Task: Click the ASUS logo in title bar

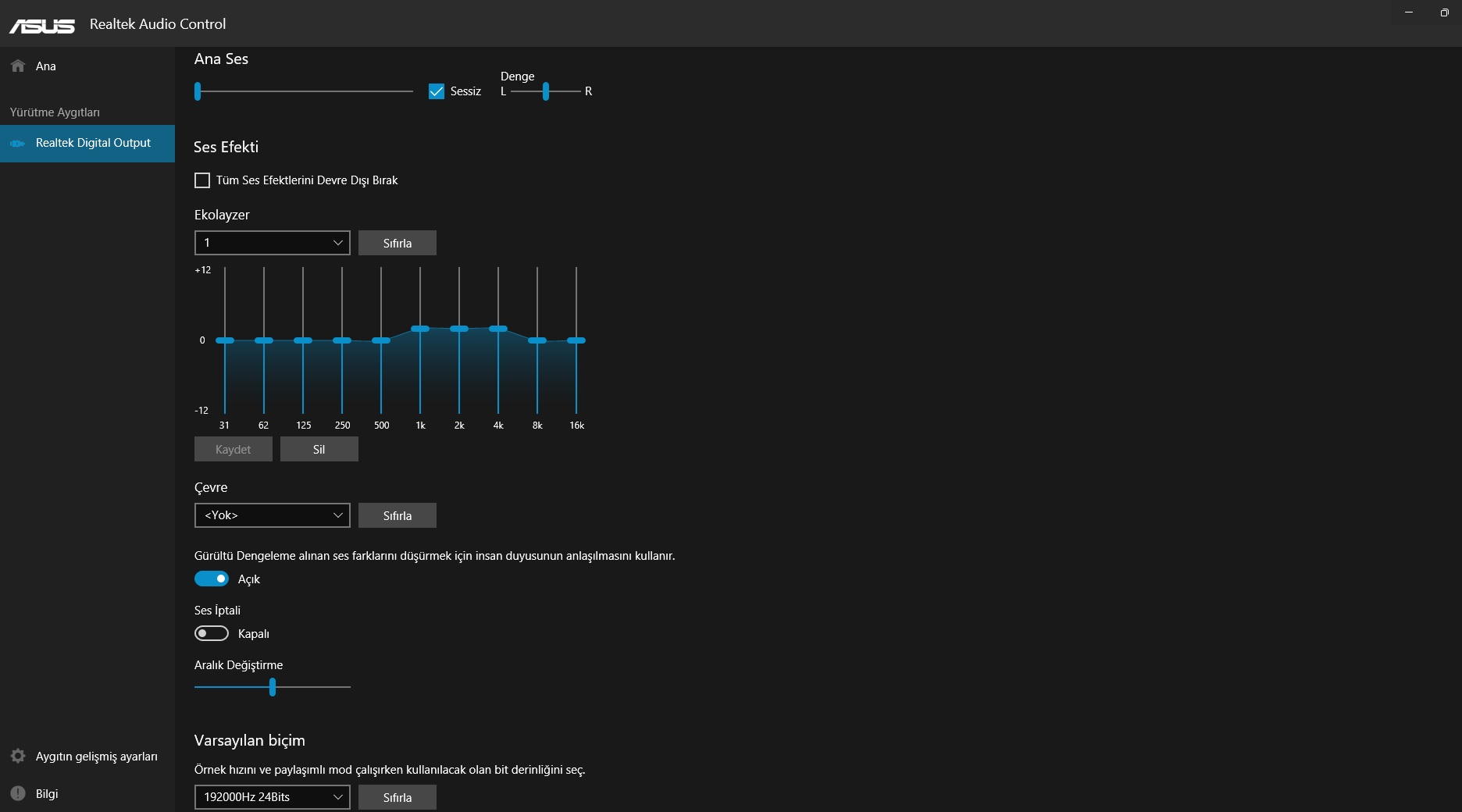Action: 42,26
